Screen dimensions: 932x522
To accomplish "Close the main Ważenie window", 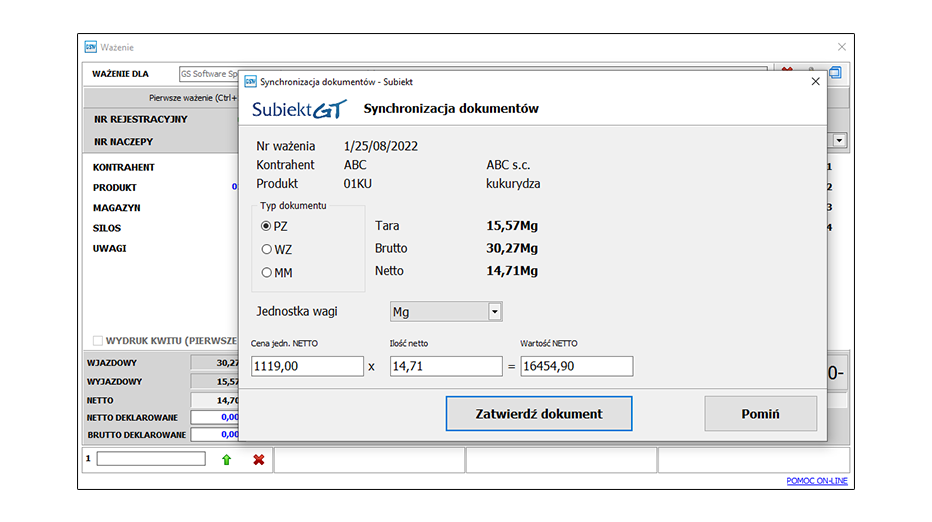I will click(x=841, y=47).
